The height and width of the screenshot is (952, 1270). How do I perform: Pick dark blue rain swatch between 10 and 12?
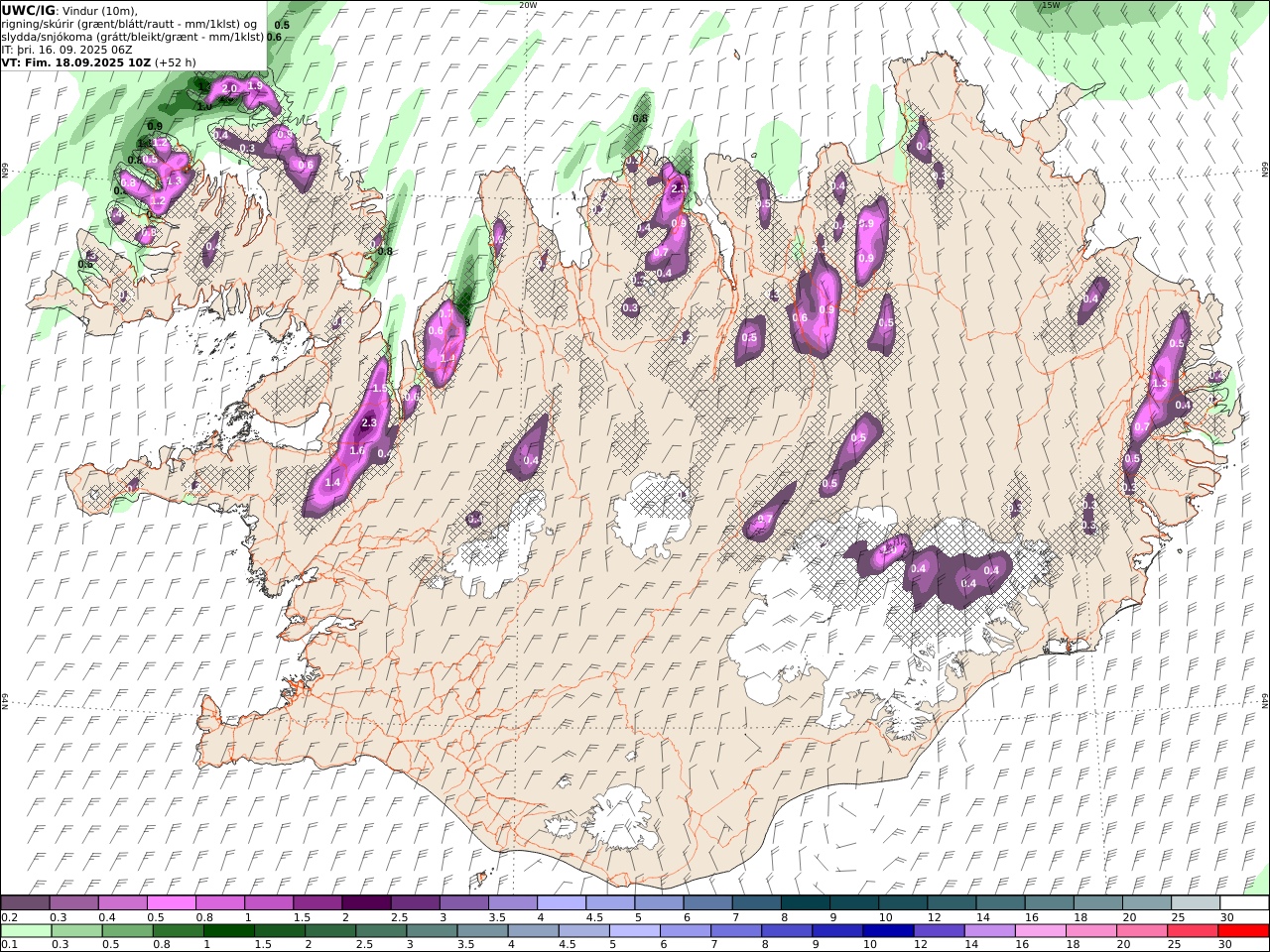click(x=888, y=930)
